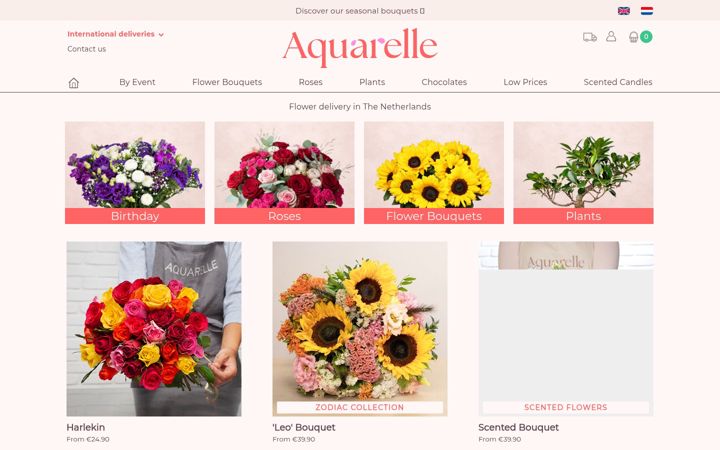This screenshot has width=720, height=450.
Task: Open the Roses menu item
Action: pos(310,82)
